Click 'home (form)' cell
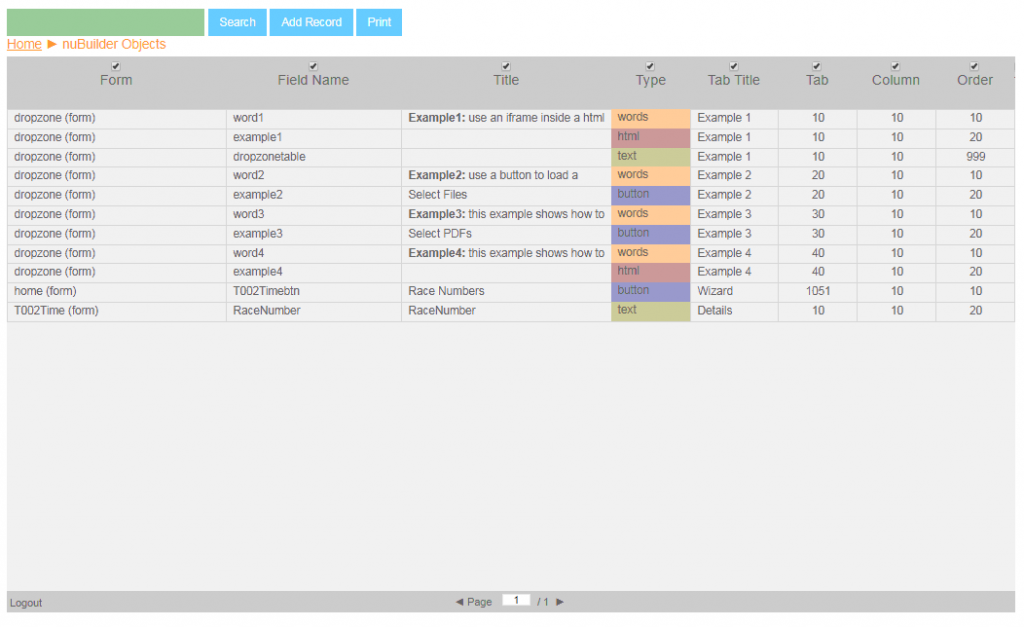1024x627 pixels. tap(116, 291)
